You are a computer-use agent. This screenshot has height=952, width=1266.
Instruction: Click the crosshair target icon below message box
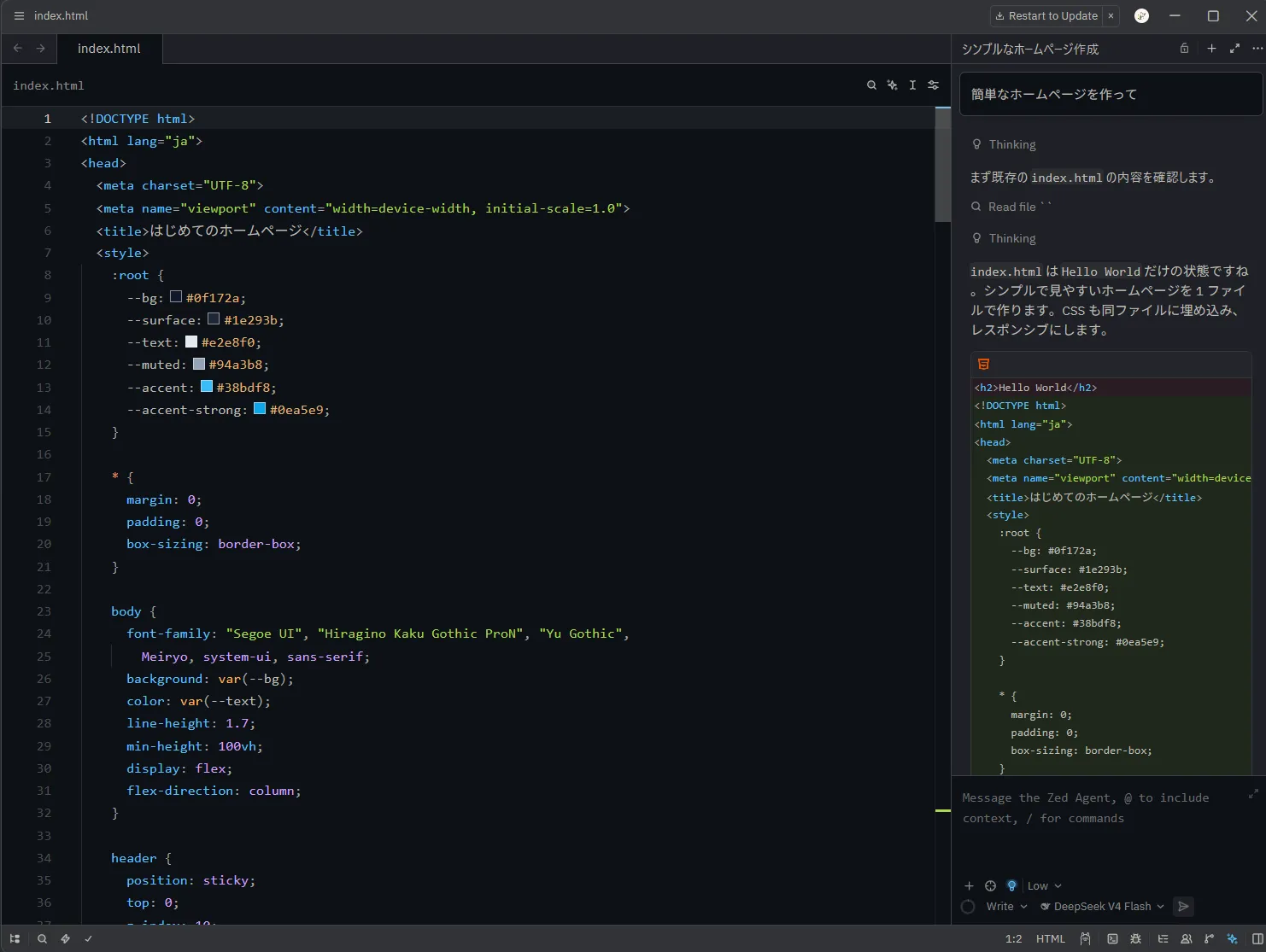pyautogui.click(x=990, y=885)
